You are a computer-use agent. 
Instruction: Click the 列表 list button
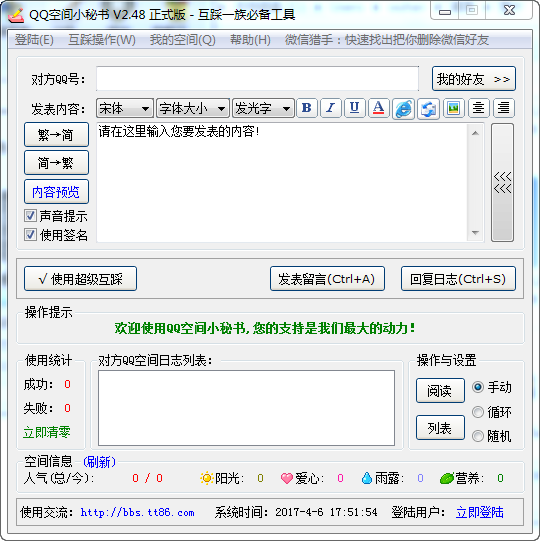tap(440, 428)
